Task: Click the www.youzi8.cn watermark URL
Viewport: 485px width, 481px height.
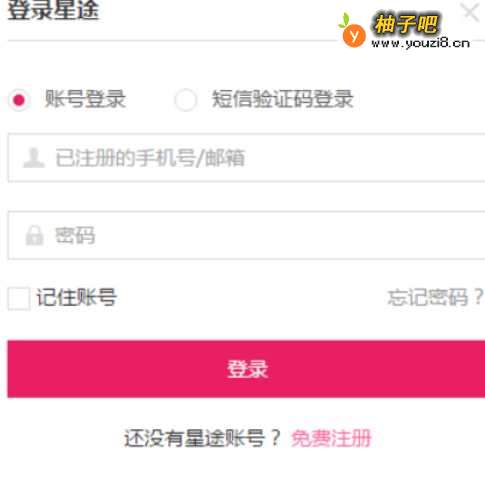Action: tap(421, 43)
